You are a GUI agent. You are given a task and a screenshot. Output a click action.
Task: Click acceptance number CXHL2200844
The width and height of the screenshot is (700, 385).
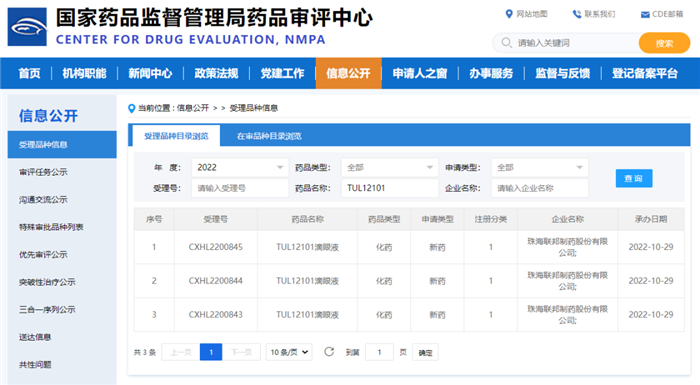(x=216, y=281)
